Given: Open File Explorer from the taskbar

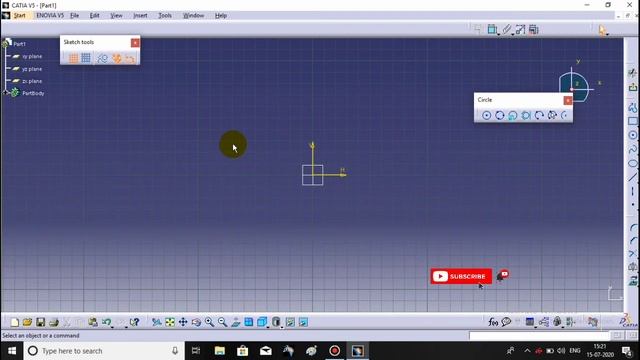Looking at the screenshot, I should (x=220, y=351).
